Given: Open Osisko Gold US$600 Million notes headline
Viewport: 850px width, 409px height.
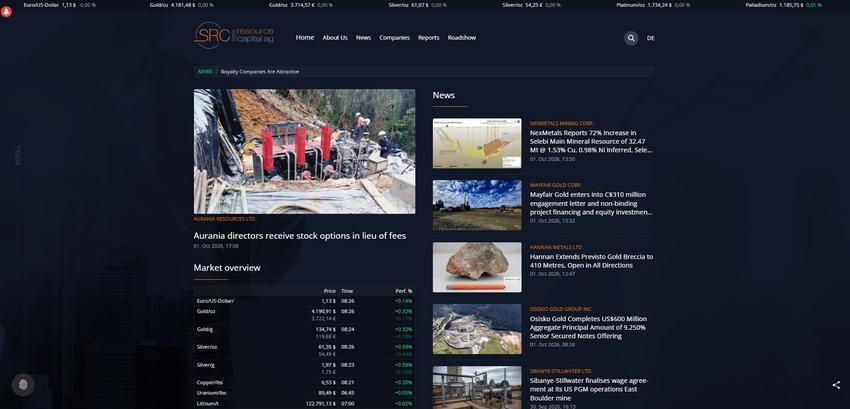Looking at the screenshot, I should 589,327.
